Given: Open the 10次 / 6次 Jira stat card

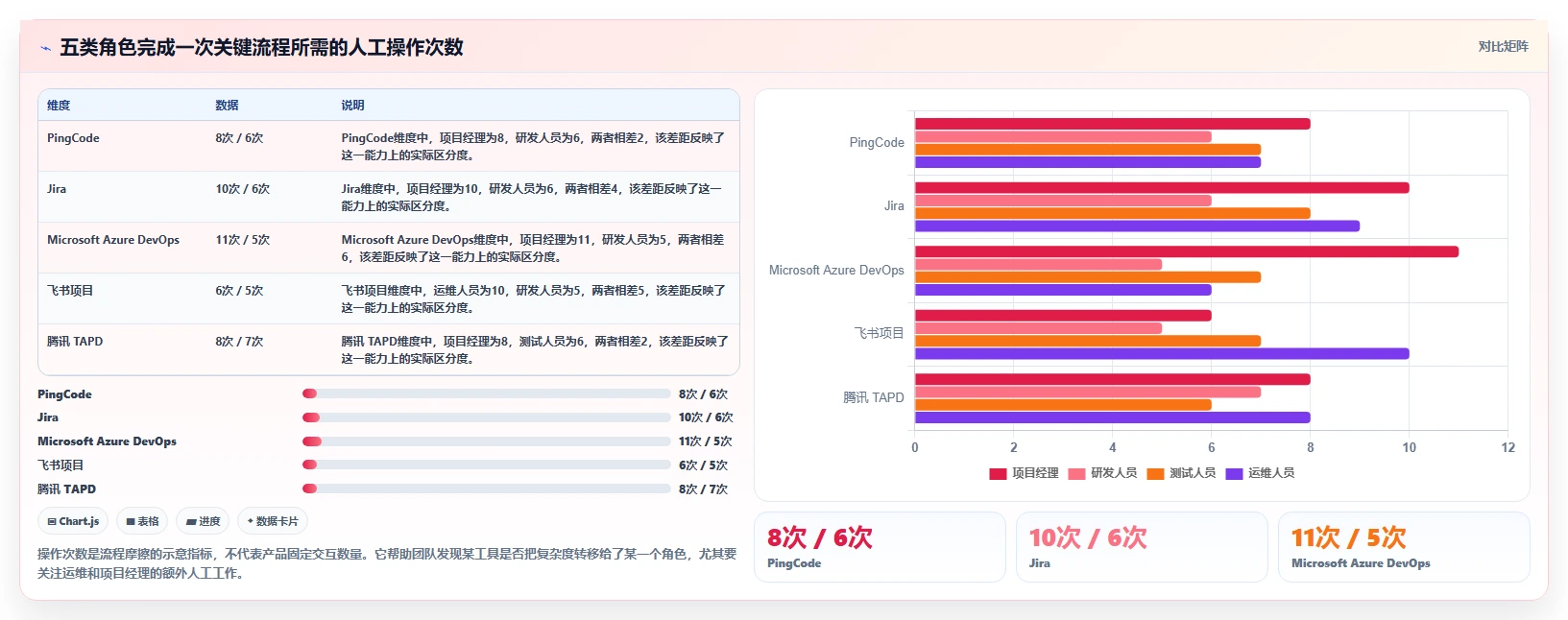Looking at the screenshot, I should tap(1142, 547).
